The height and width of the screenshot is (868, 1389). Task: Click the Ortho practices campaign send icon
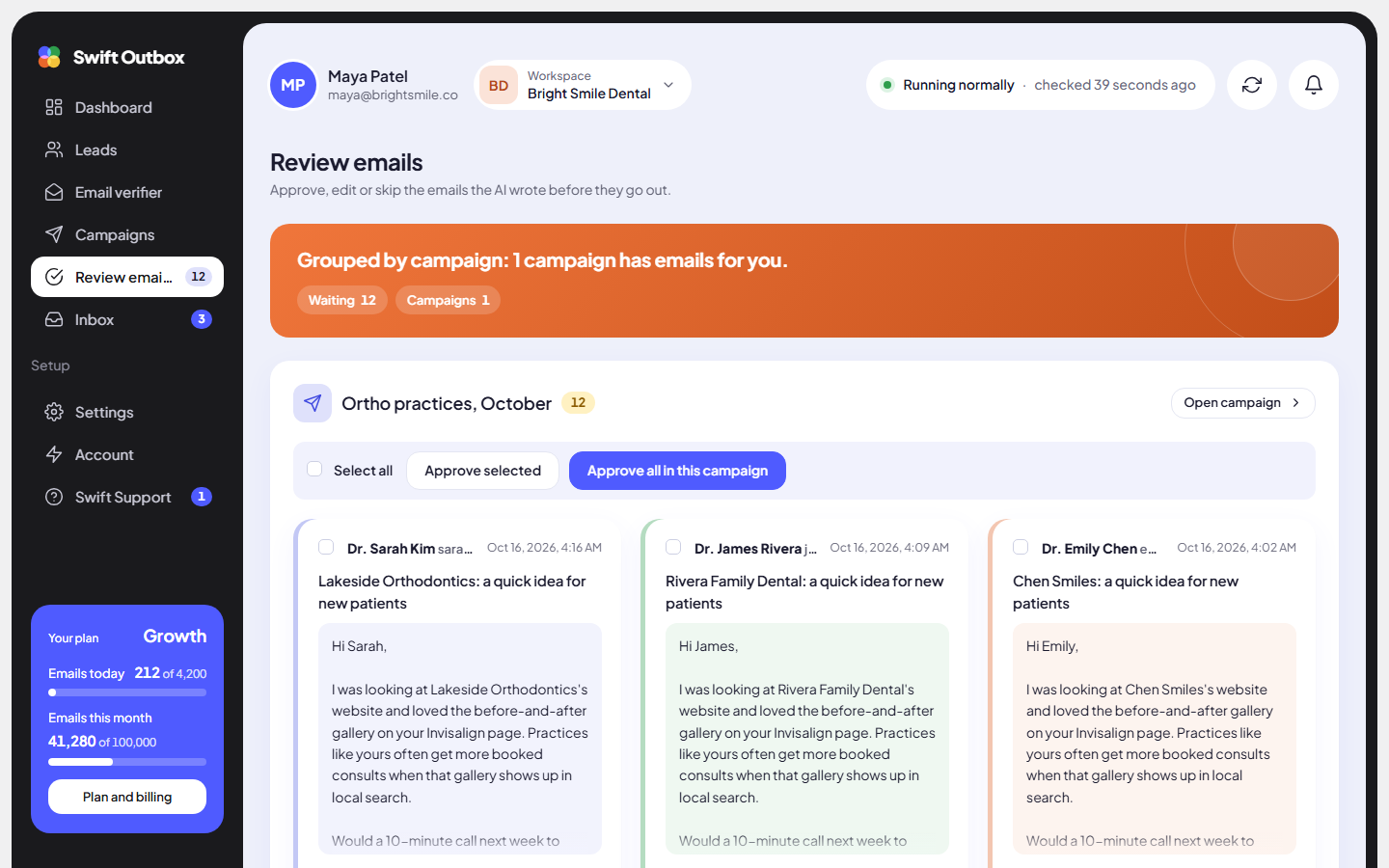pos(313,403)
